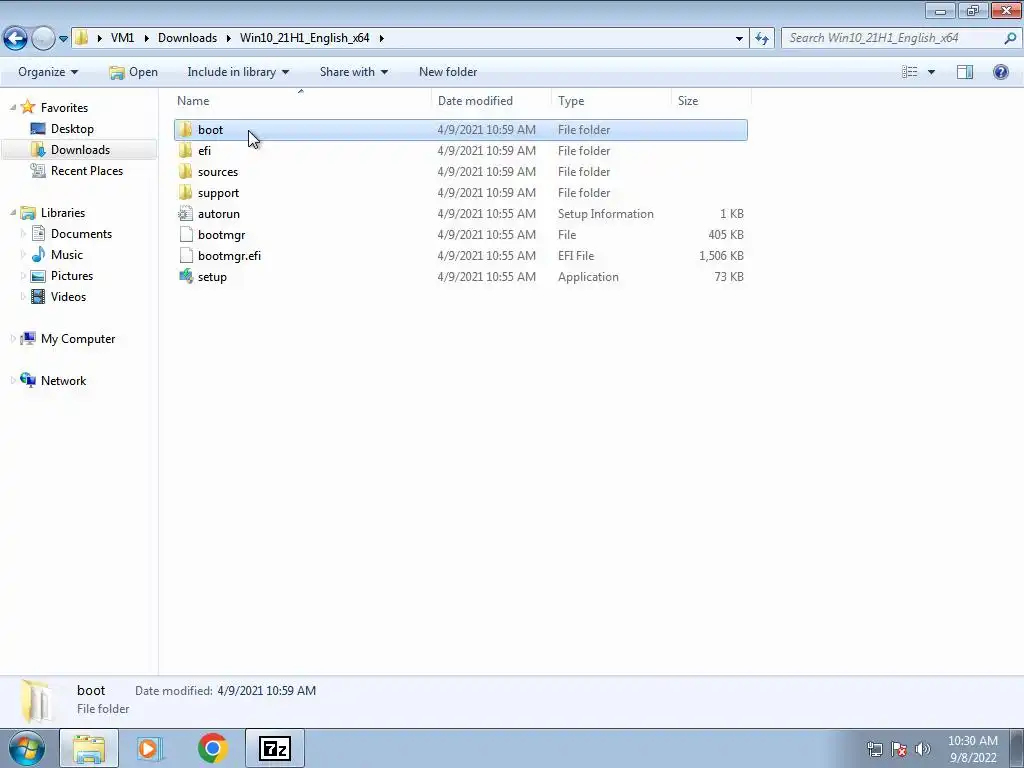This screenshot has height=768, width=1024.
Task: Click the Forward navigation arrow button
Action: coord(43,38)
